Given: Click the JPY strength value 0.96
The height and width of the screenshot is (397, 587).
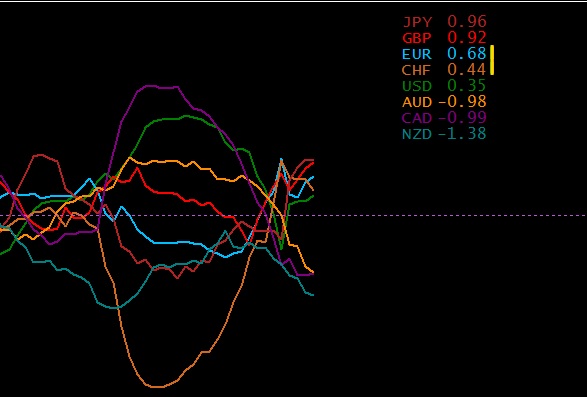Looking at the screenshot, I should tap(467, 22).
